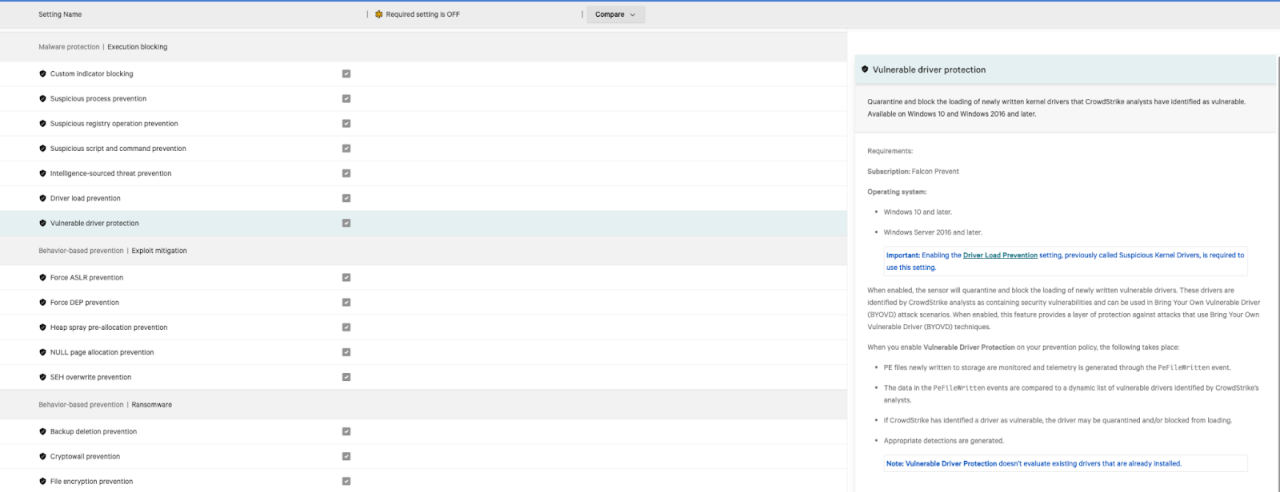Select Suspicious process prevention setting name
The image size is (1280, 492).
[98, 99]
